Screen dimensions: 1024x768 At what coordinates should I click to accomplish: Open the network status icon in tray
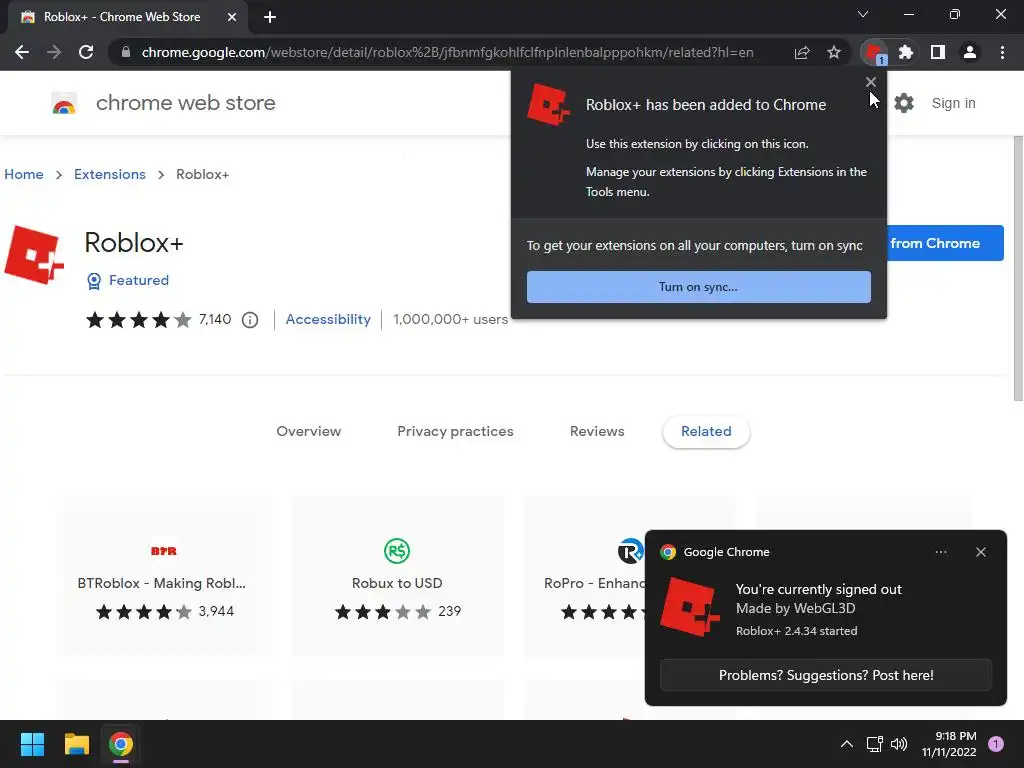[x=874, y=744]
